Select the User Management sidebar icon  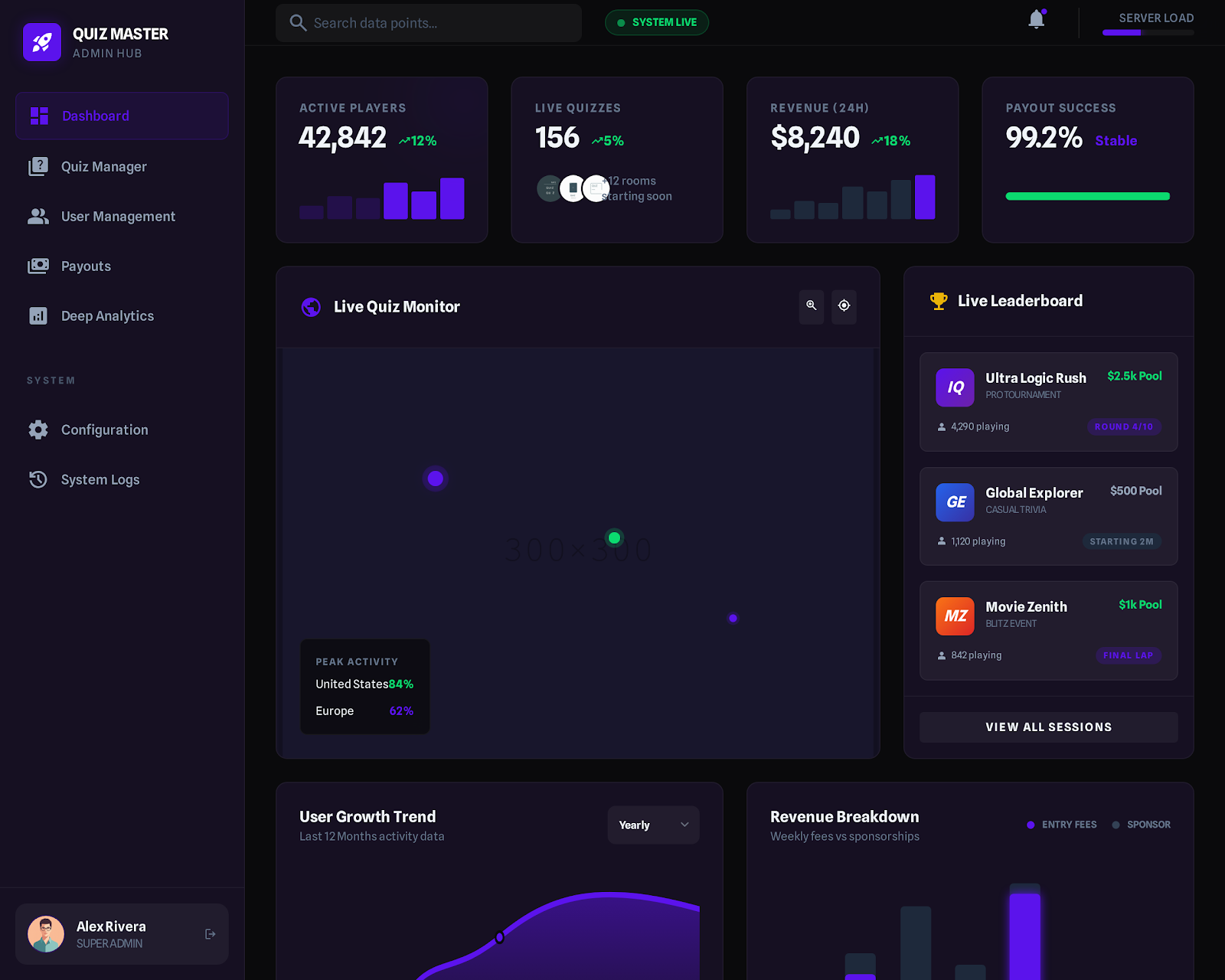(38, 216)
